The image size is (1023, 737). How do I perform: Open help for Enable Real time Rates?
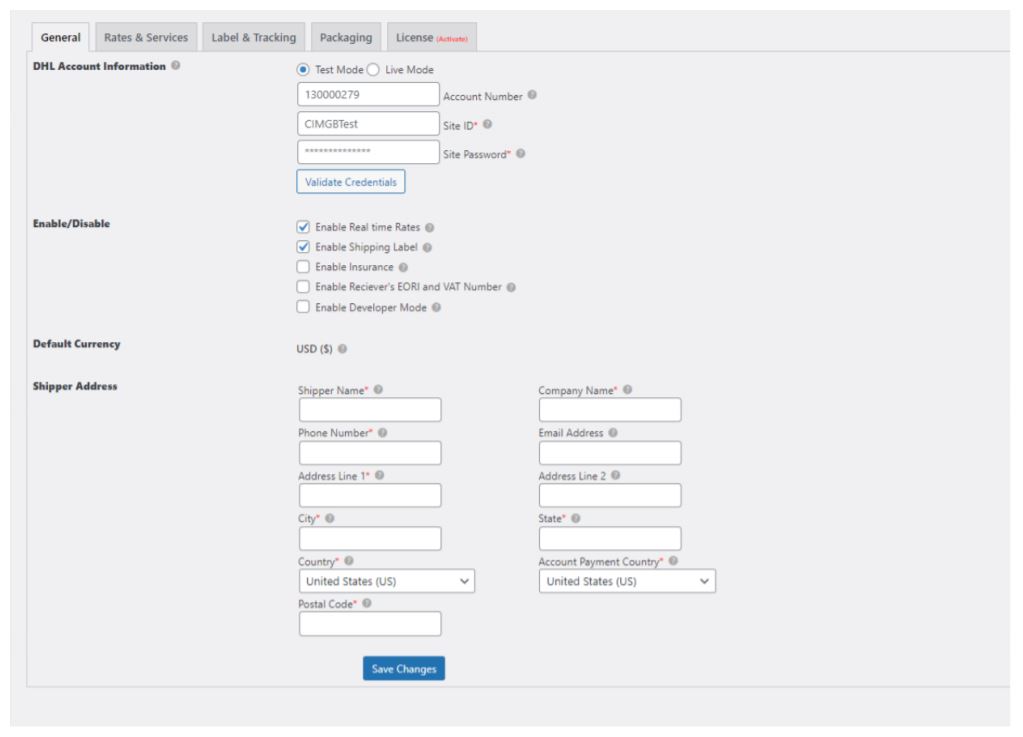[x=429, y=228]
